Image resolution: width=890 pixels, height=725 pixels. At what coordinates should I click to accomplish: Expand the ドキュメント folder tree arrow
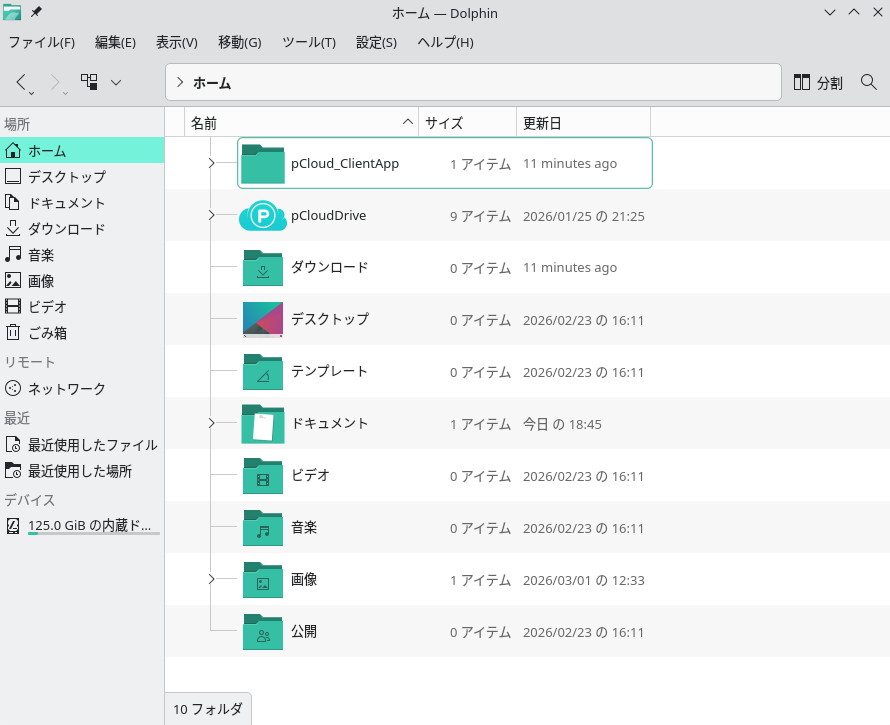211,424
